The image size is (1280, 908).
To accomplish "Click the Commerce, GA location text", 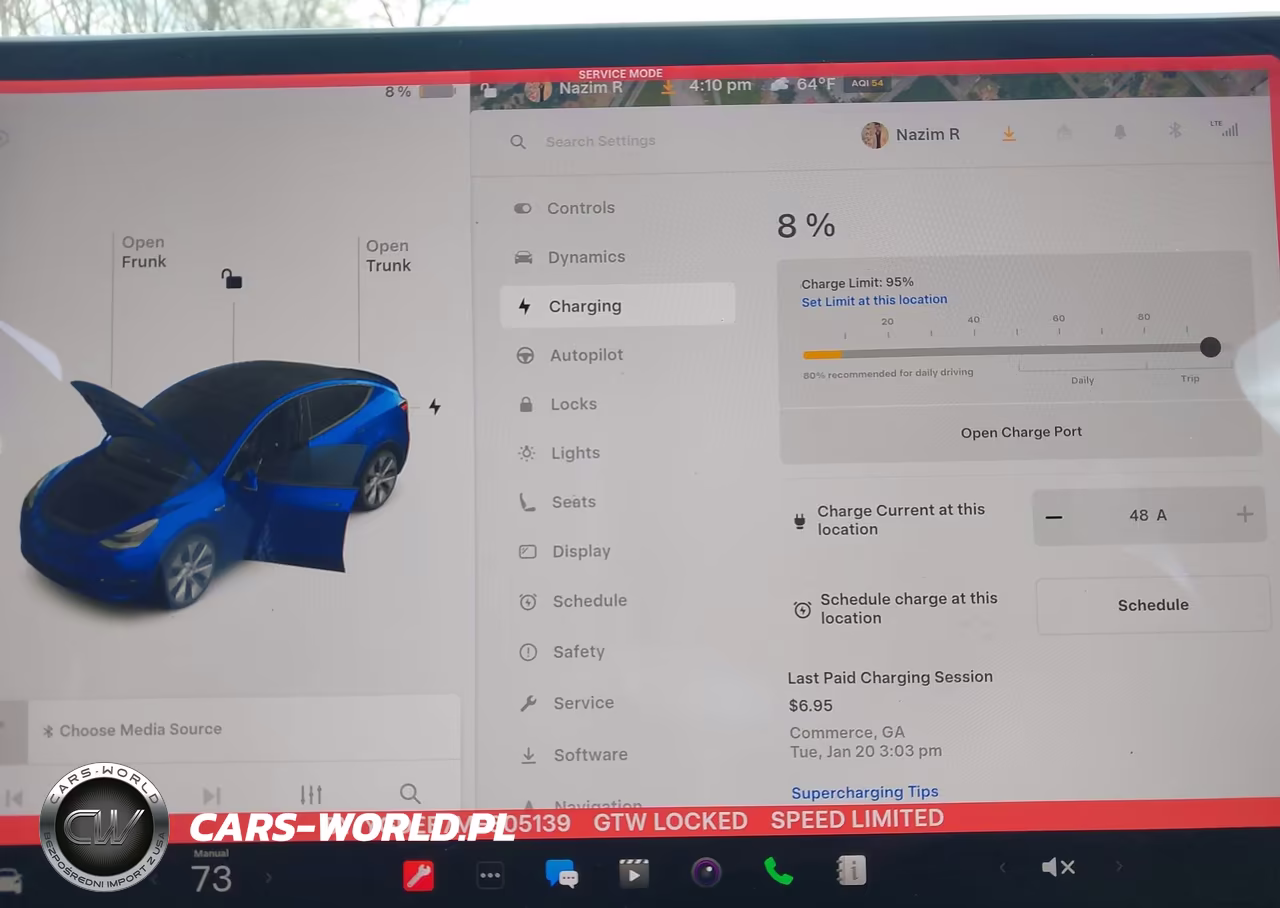I will 847,732.
